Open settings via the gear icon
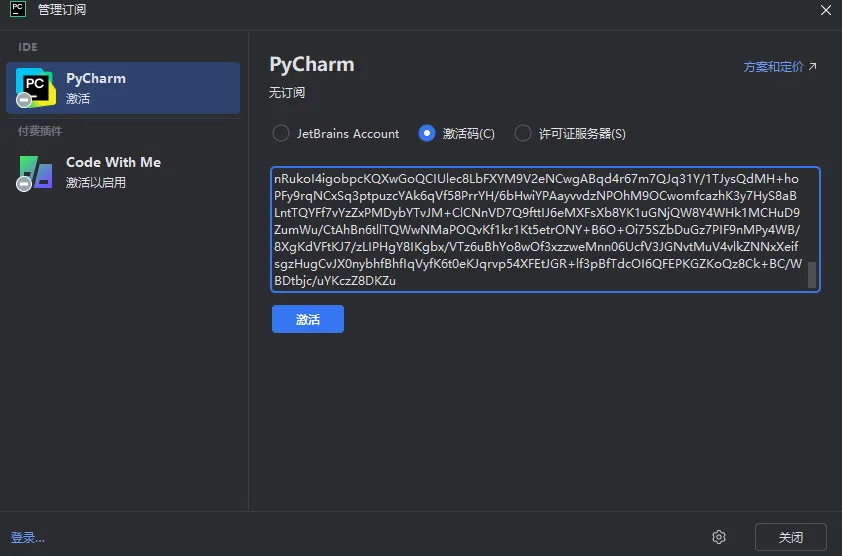The height and width of the screenshot is (556, 842). [x=719, y=537]
